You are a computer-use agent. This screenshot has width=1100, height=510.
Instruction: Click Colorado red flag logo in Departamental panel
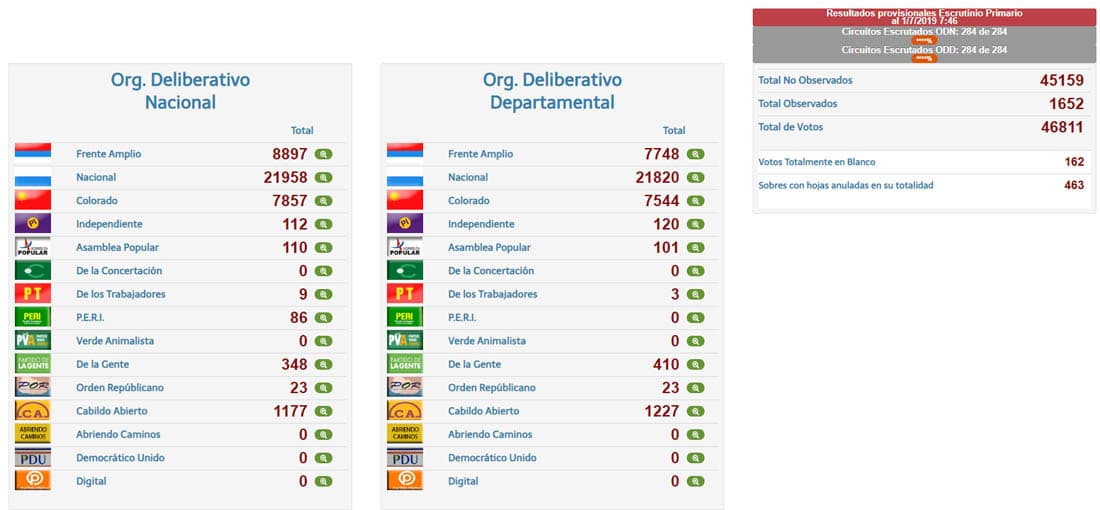[405, 200]
